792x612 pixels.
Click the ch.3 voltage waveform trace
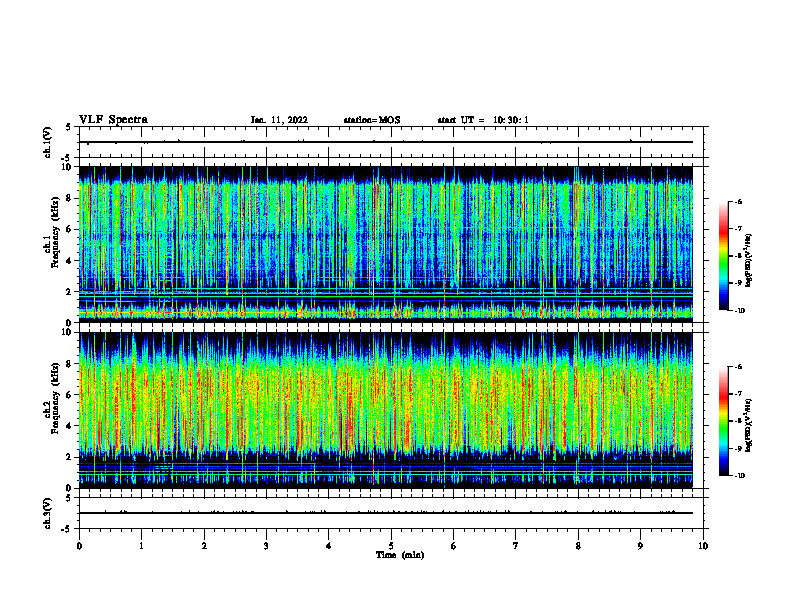coord(386,513)
